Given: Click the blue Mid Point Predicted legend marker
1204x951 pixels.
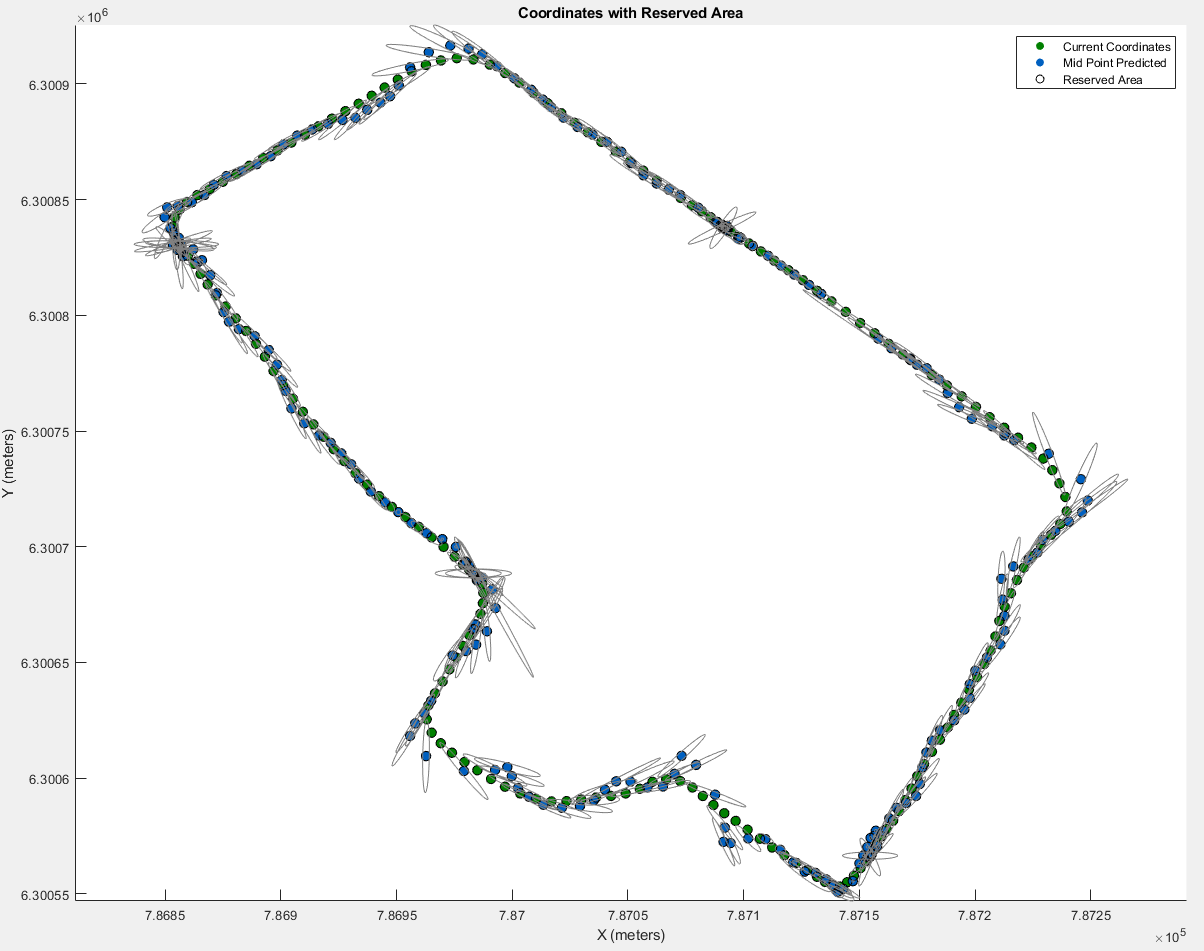Looking at the screenshot, I should pos(1040,63).
